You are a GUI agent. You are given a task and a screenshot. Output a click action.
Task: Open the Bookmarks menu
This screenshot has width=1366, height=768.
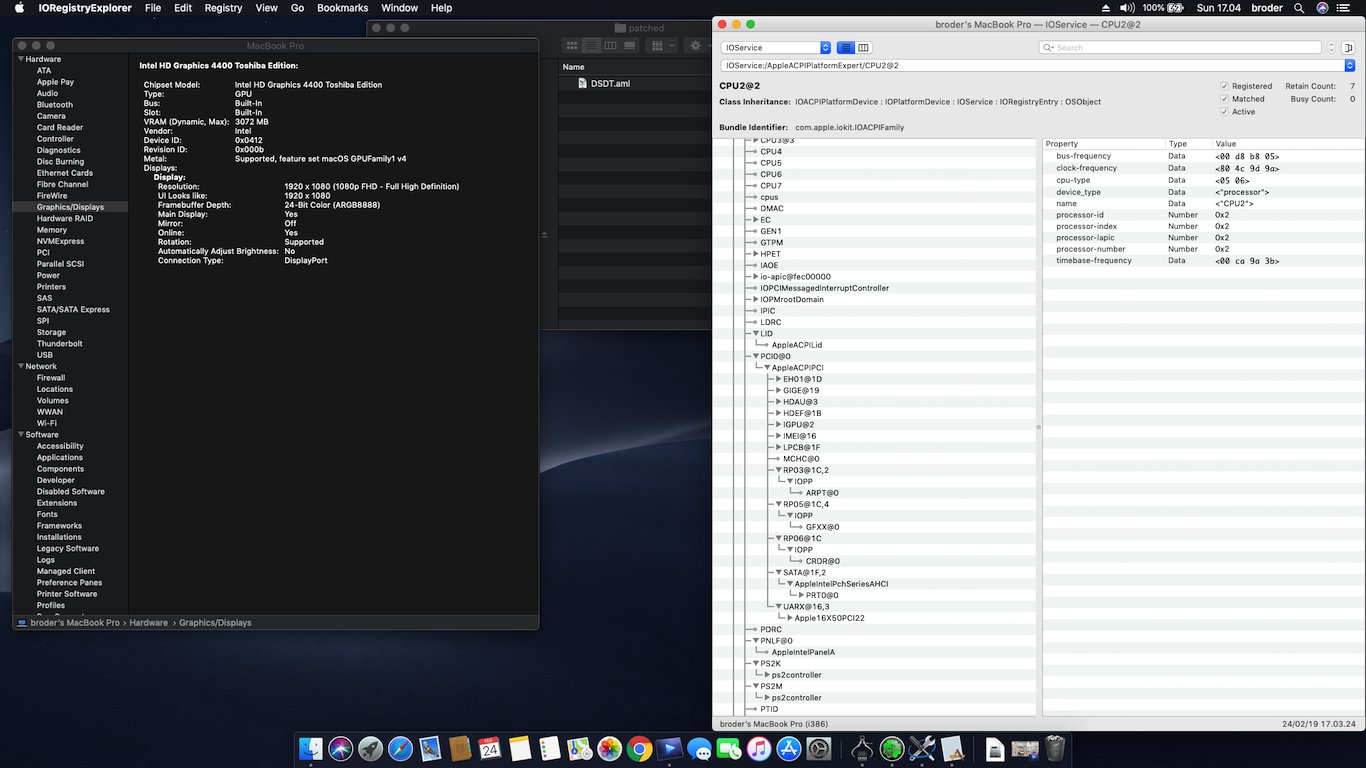pos(343,8)
